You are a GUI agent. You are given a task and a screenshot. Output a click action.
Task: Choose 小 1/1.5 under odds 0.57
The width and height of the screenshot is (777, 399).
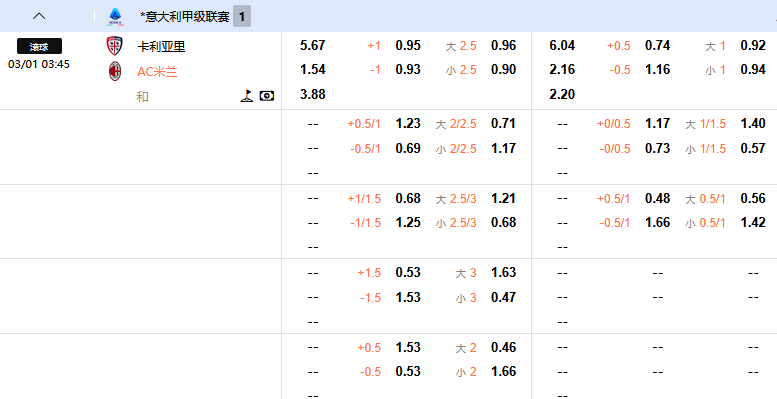[753, 148]
